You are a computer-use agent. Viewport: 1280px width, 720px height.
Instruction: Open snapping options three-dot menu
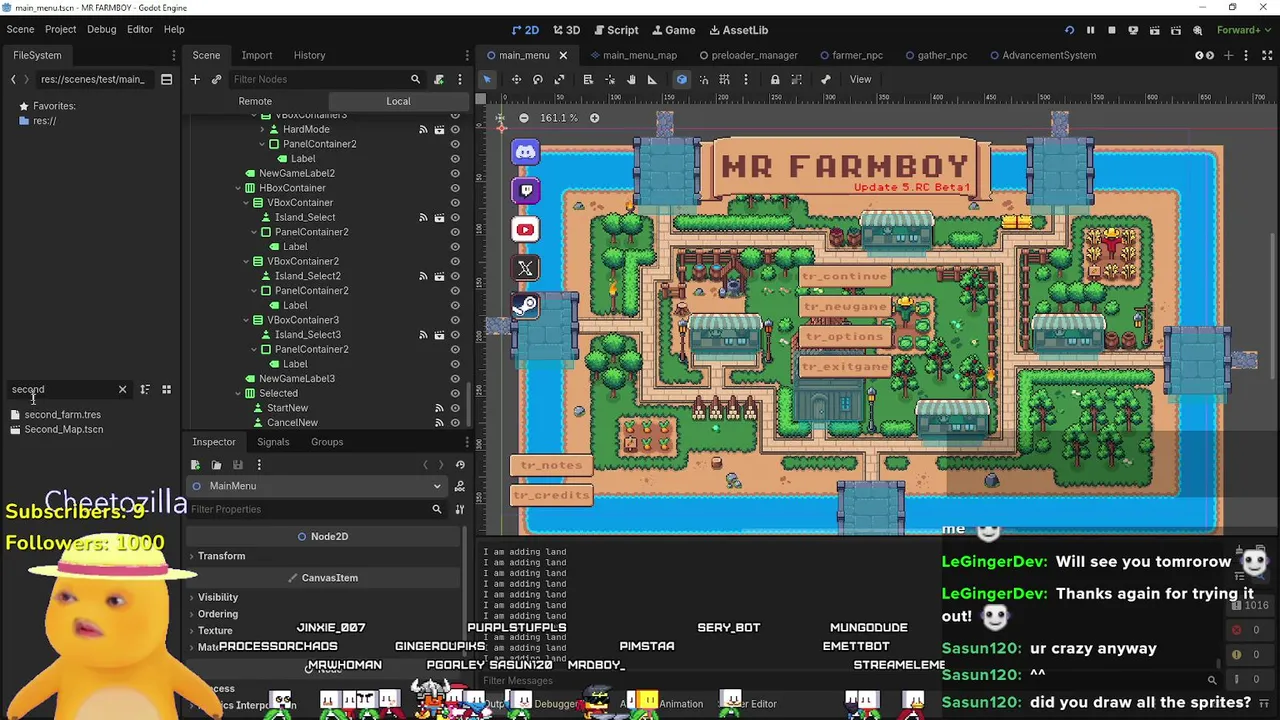point(745,79)
